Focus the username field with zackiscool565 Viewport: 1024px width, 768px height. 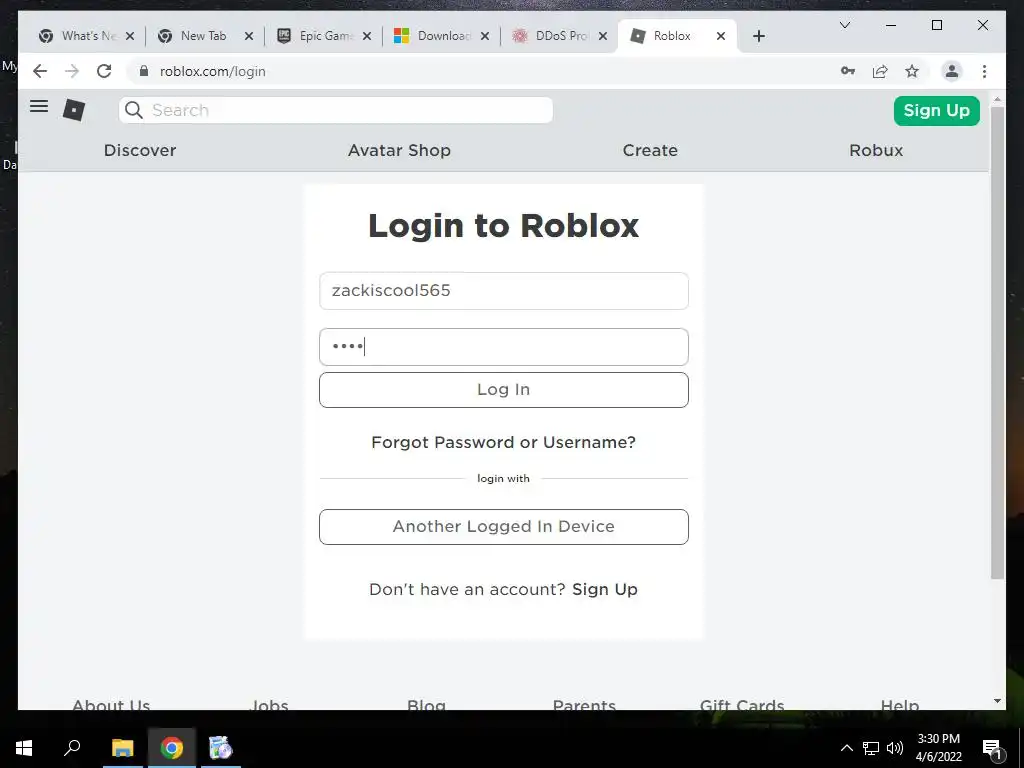click(x=504, y=291)
